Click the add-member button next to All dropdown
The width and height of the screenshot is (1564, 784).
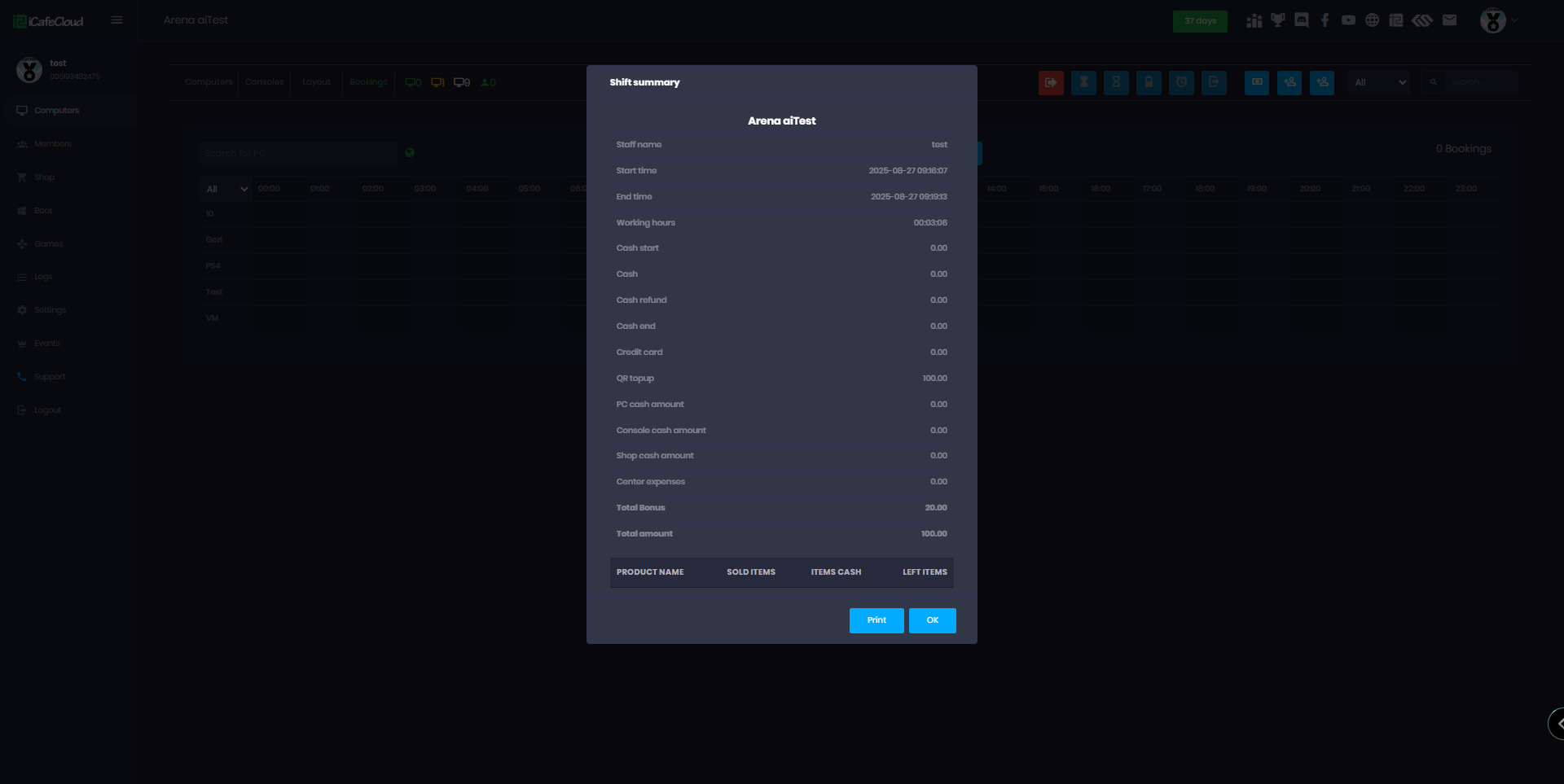(x=1322, y=82)
